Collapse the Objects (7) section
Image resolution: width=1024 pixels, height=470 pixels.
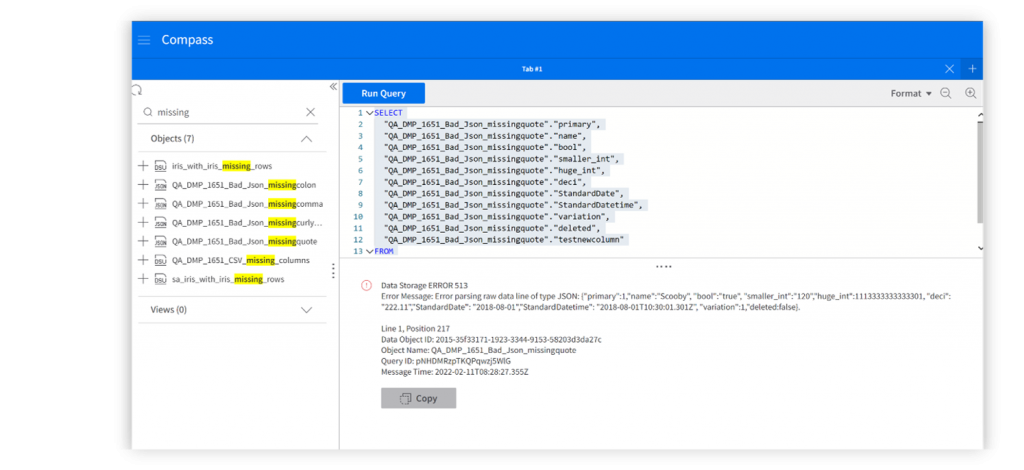307,139
